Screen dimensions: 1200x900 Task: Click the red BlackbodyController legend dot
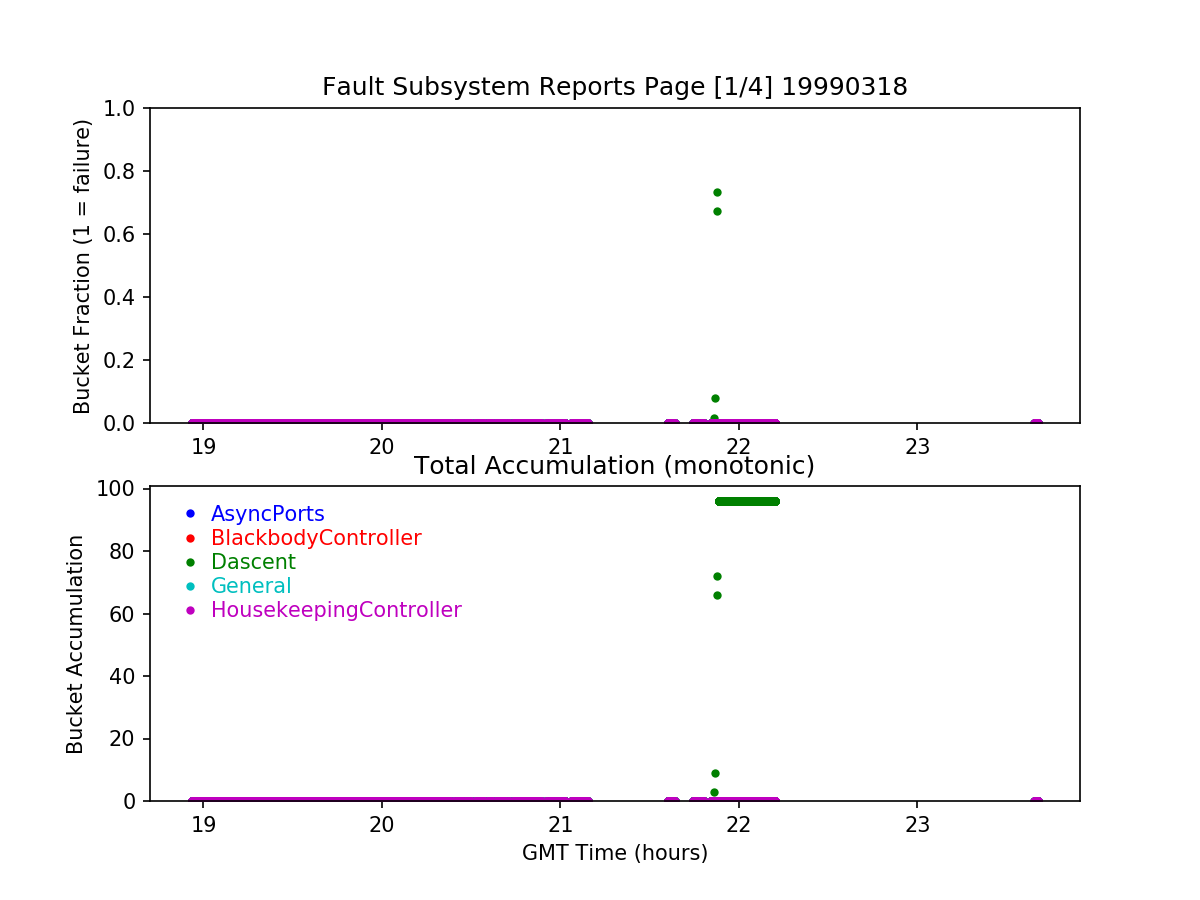[x=190, y=538]
